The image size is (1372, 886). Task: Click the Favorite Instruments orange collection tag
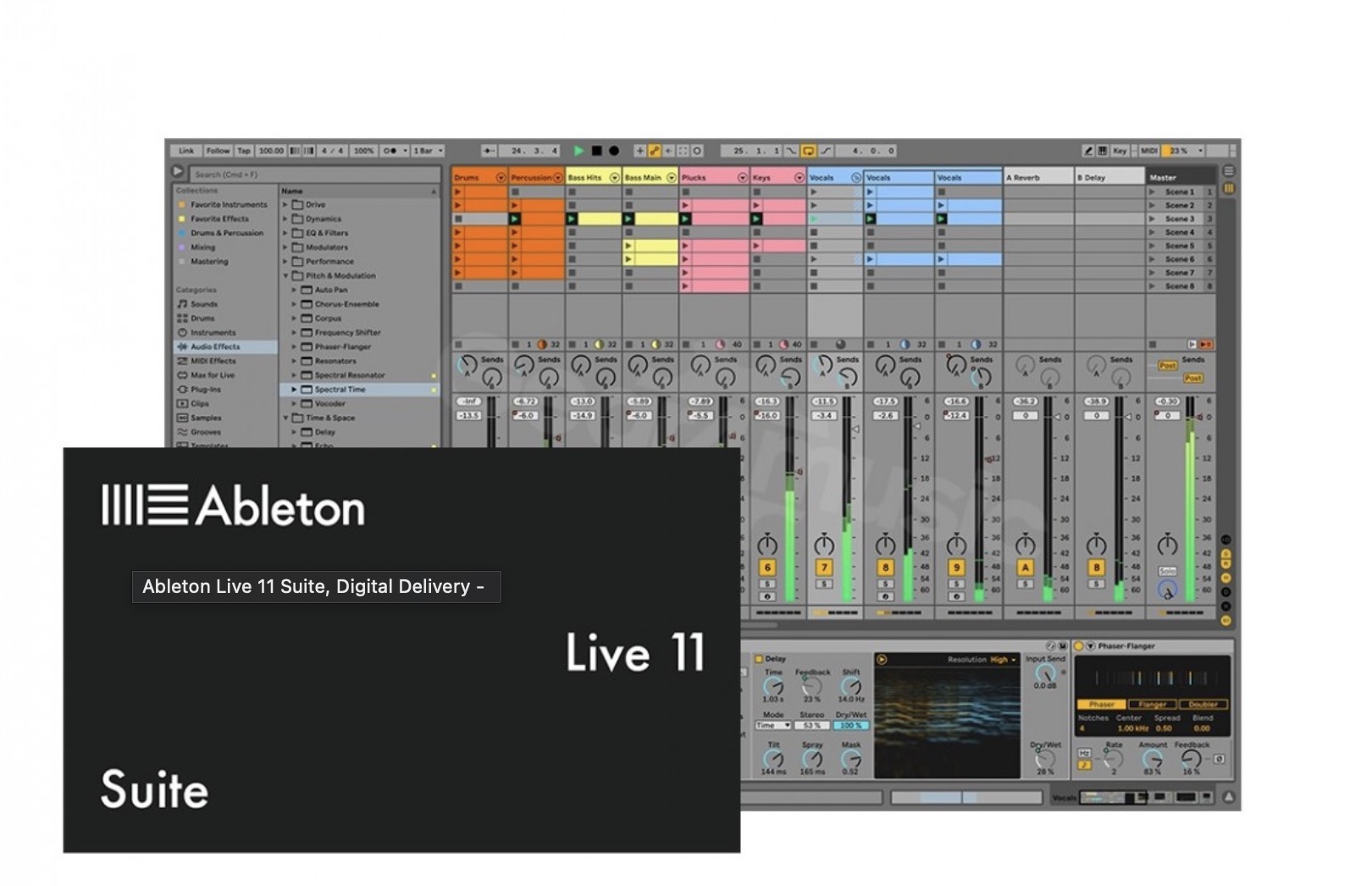click(x=181, y=204)
